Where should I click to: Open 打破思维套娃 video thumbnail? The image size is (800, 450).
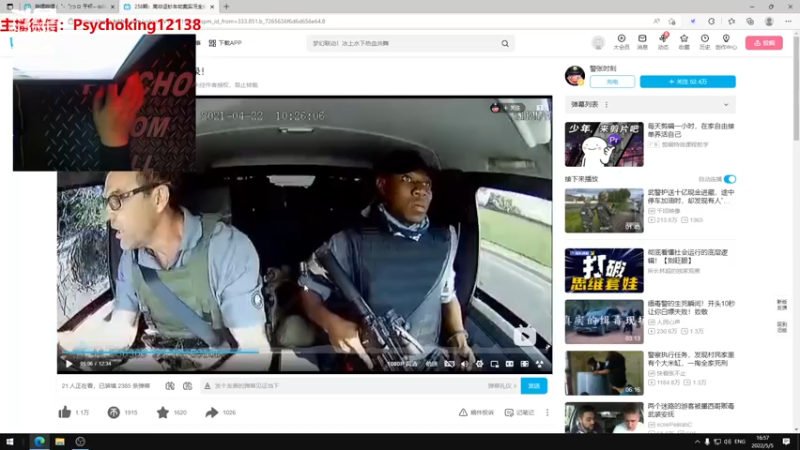[604, 270]
